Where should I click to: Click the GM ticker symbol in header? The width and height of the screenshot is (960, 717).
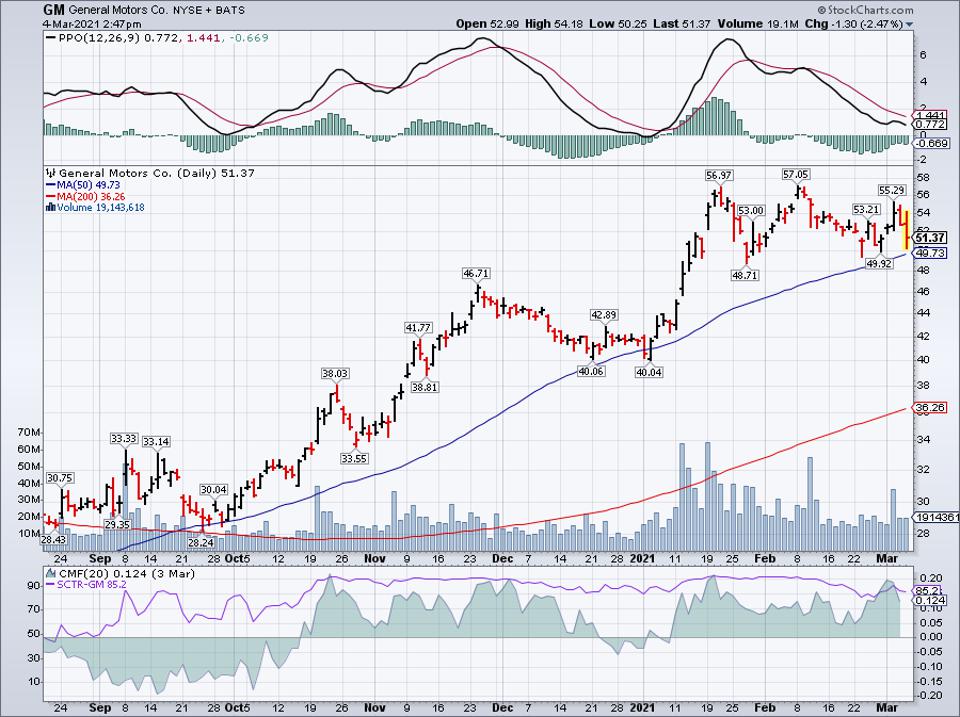tap(54, 8)
